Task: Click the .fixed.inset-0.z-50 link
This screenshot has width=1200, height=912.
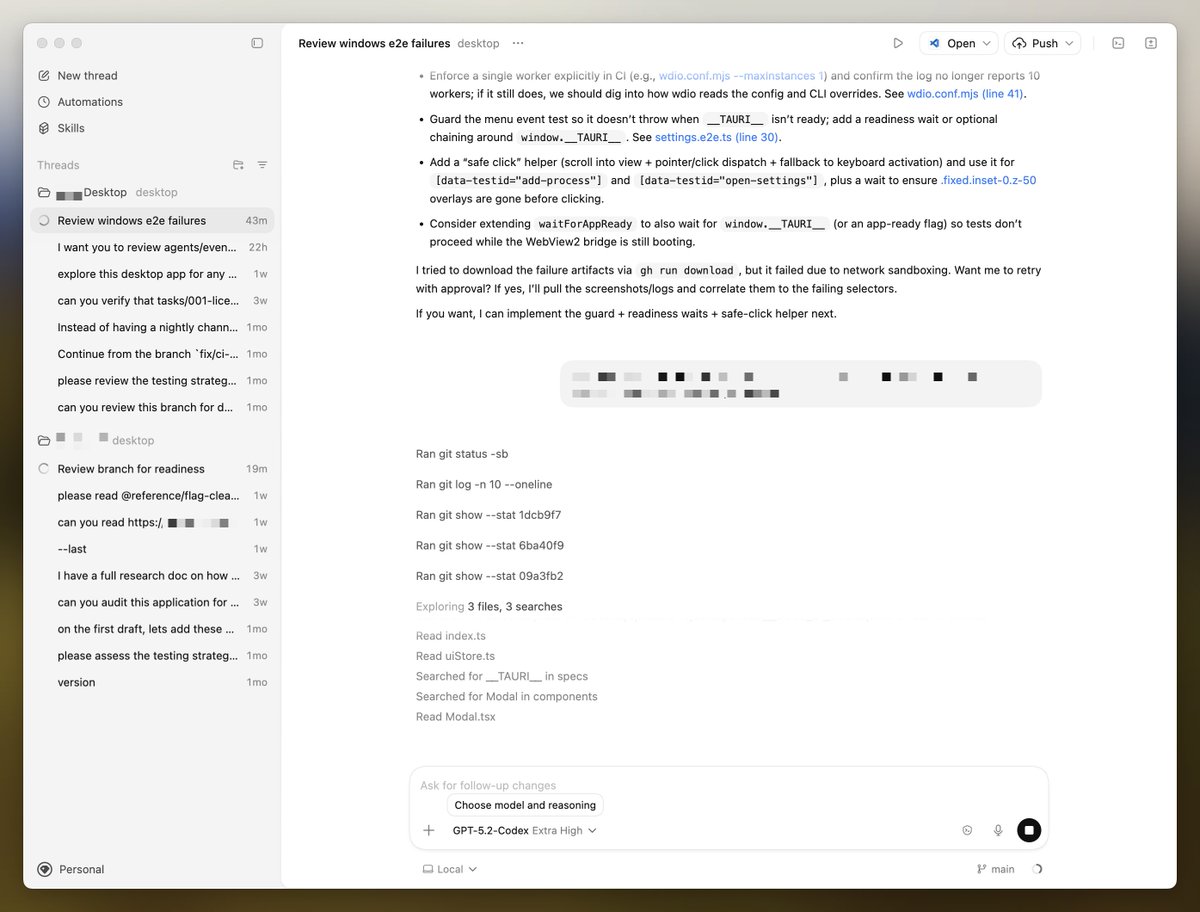Action: pos(988,180)
